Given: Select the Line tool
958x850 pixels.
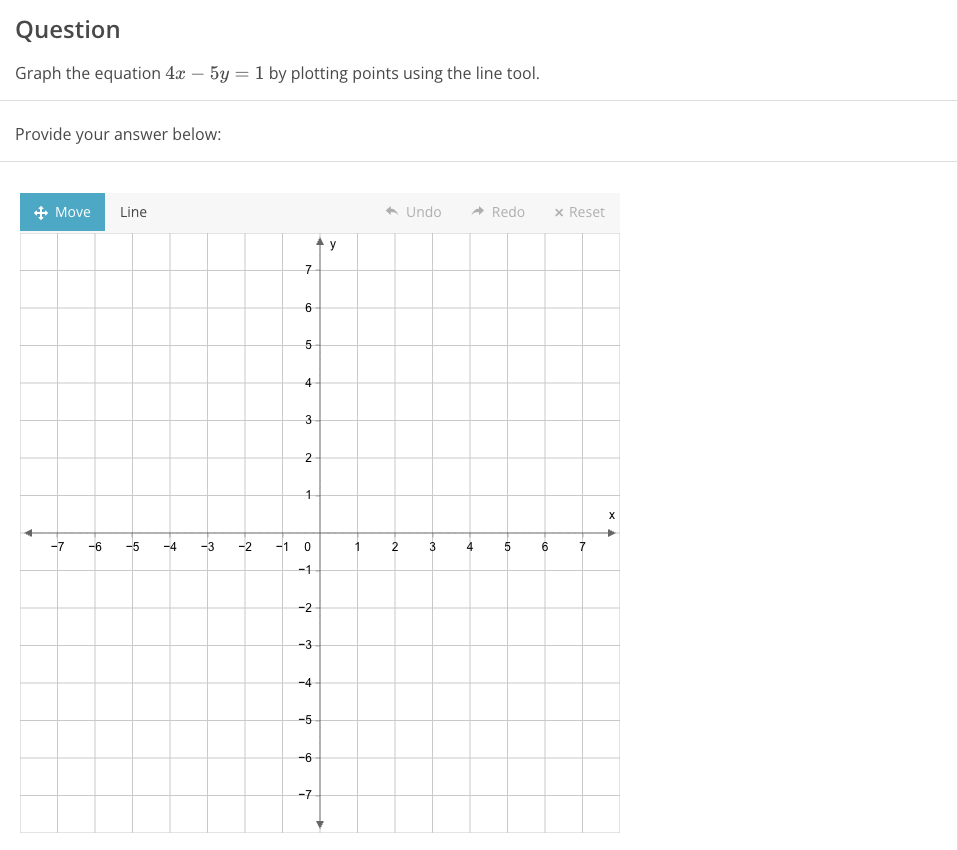Looking at the screenshot, I should pos(133,211).
